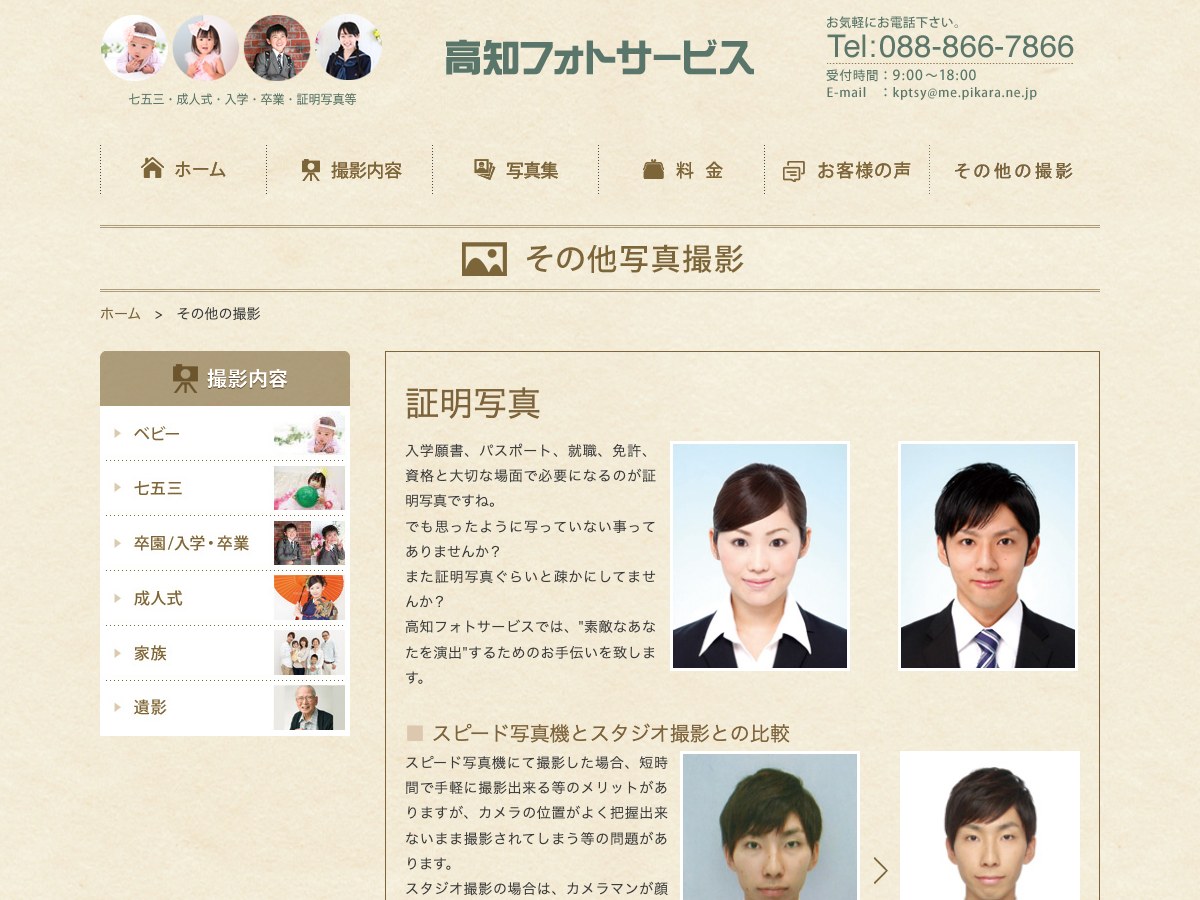Click the woman's ID photo sample
The height and width of the screenshot is (900, 1200).
(760, 556)
